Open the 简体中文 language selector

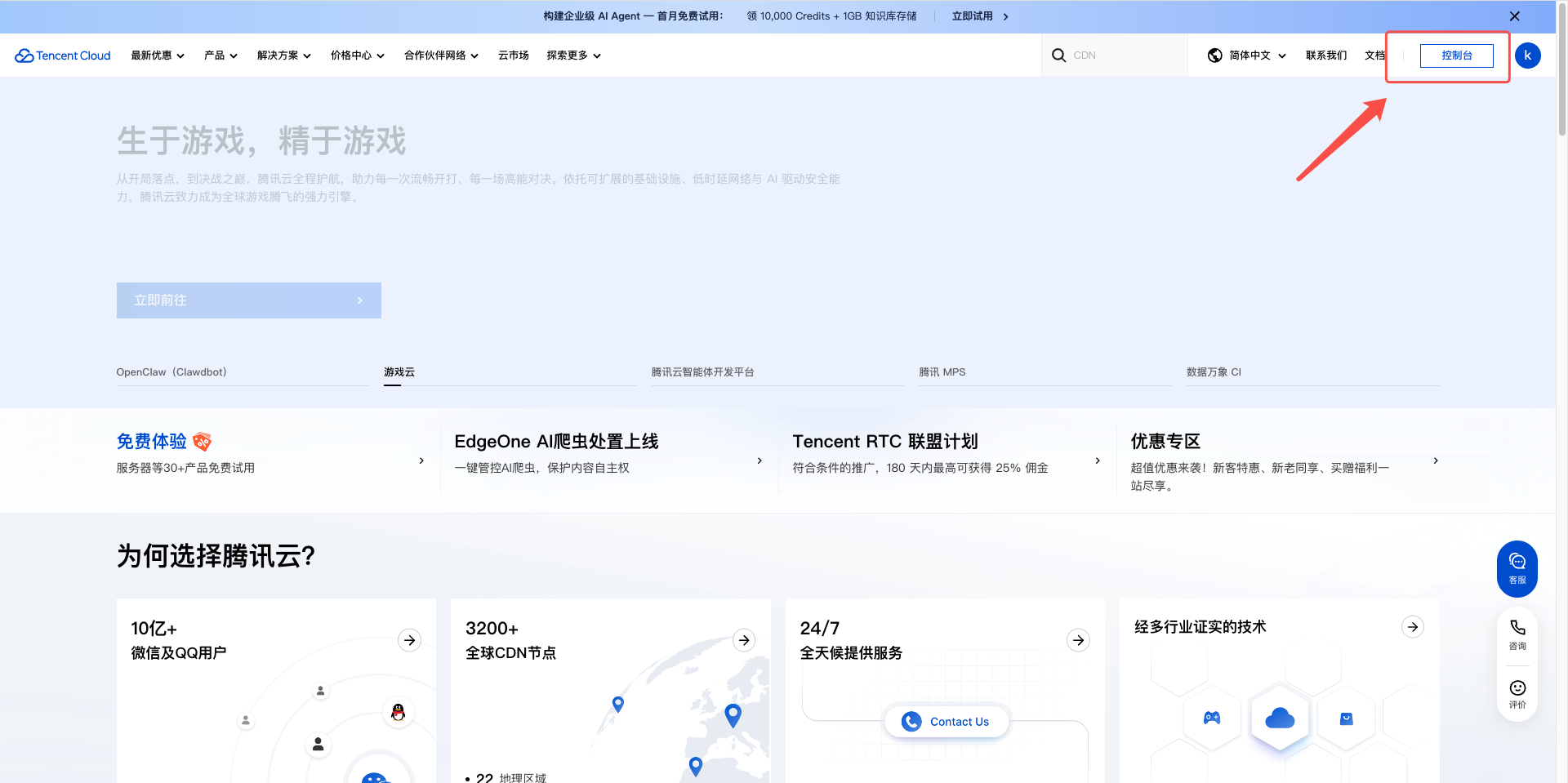coord(1247,56)
